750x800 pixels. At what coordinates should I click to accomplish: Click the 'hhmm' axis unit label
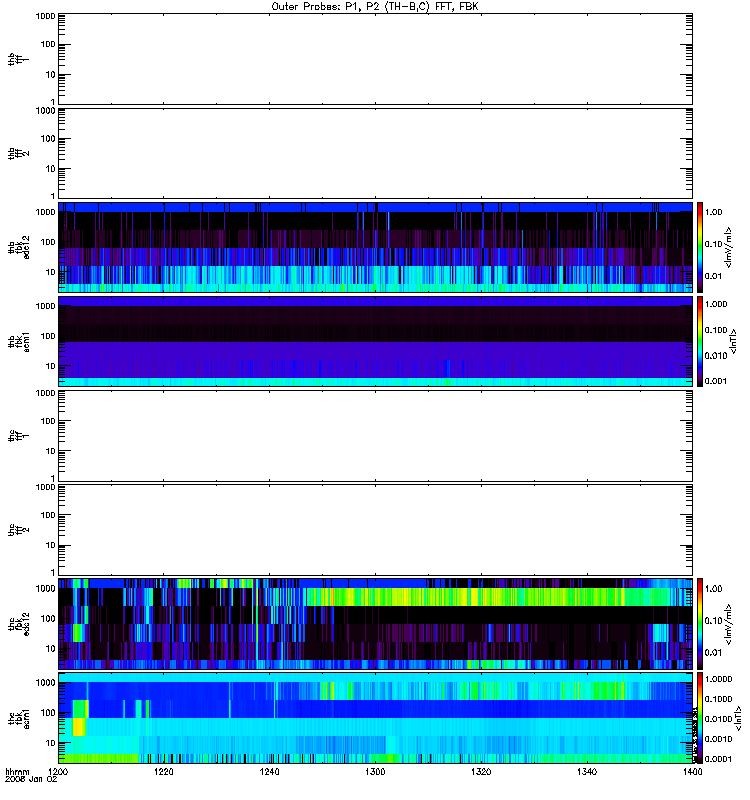click(x=17, y=772)
